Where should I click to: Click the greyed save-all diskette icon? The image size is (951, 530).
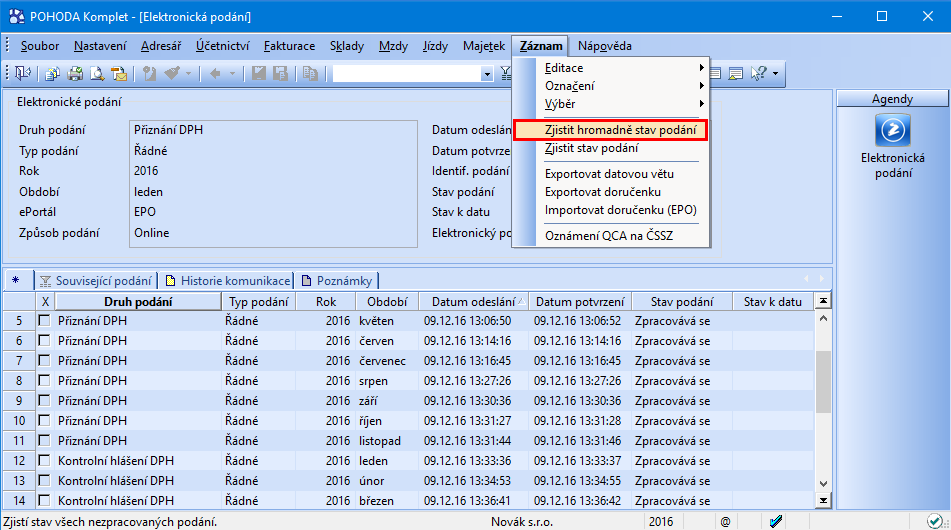click(x=280, y=73)
